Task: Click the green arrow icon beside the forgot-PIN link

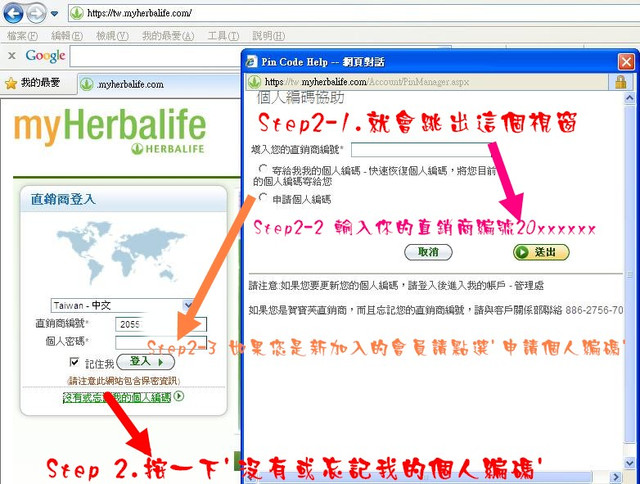Action: click(179, 396)
